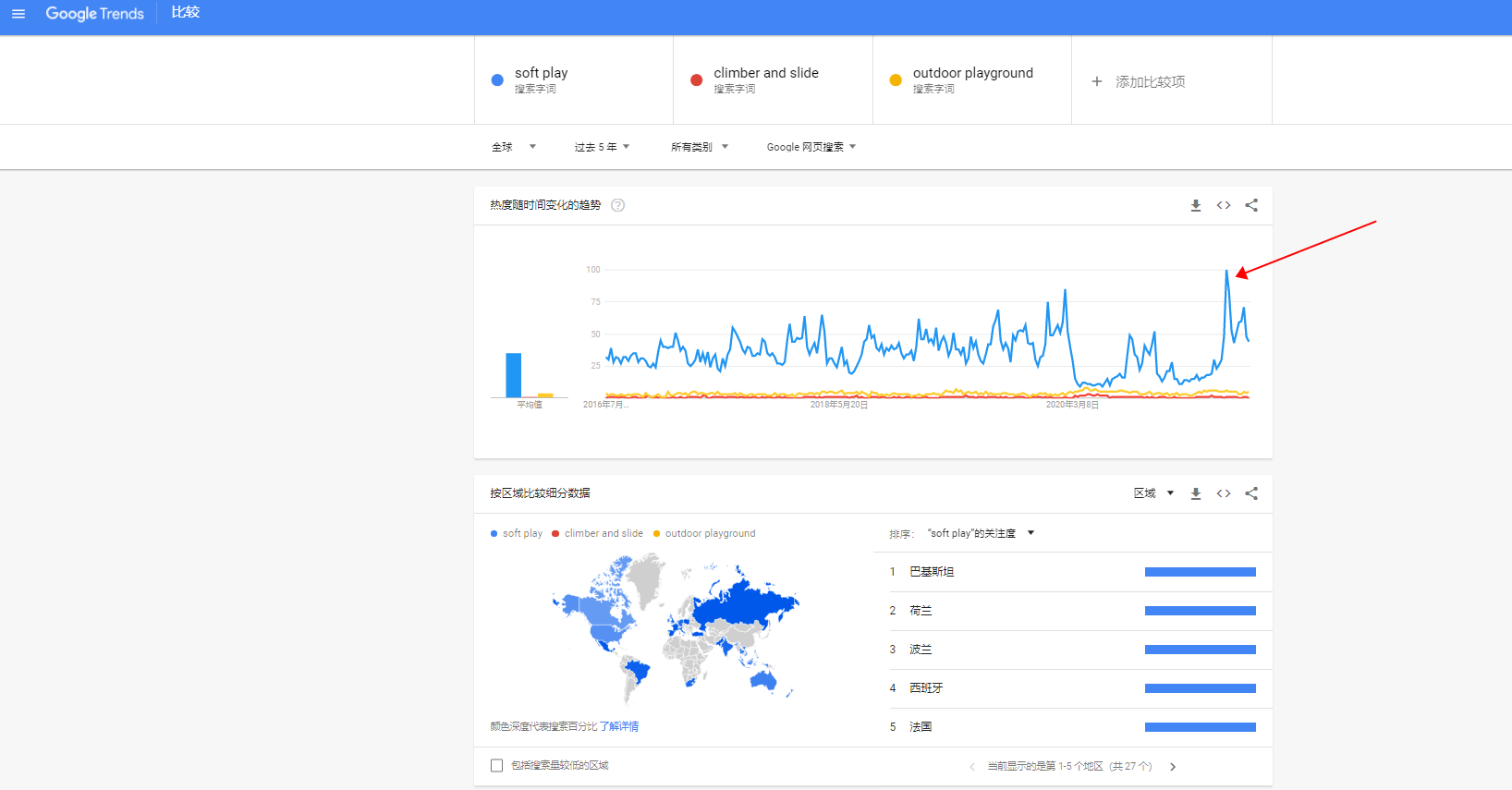This screenshot has height=790, width=1512.
Task: Select the outdoor playground search term card
Action: point(971,80)
